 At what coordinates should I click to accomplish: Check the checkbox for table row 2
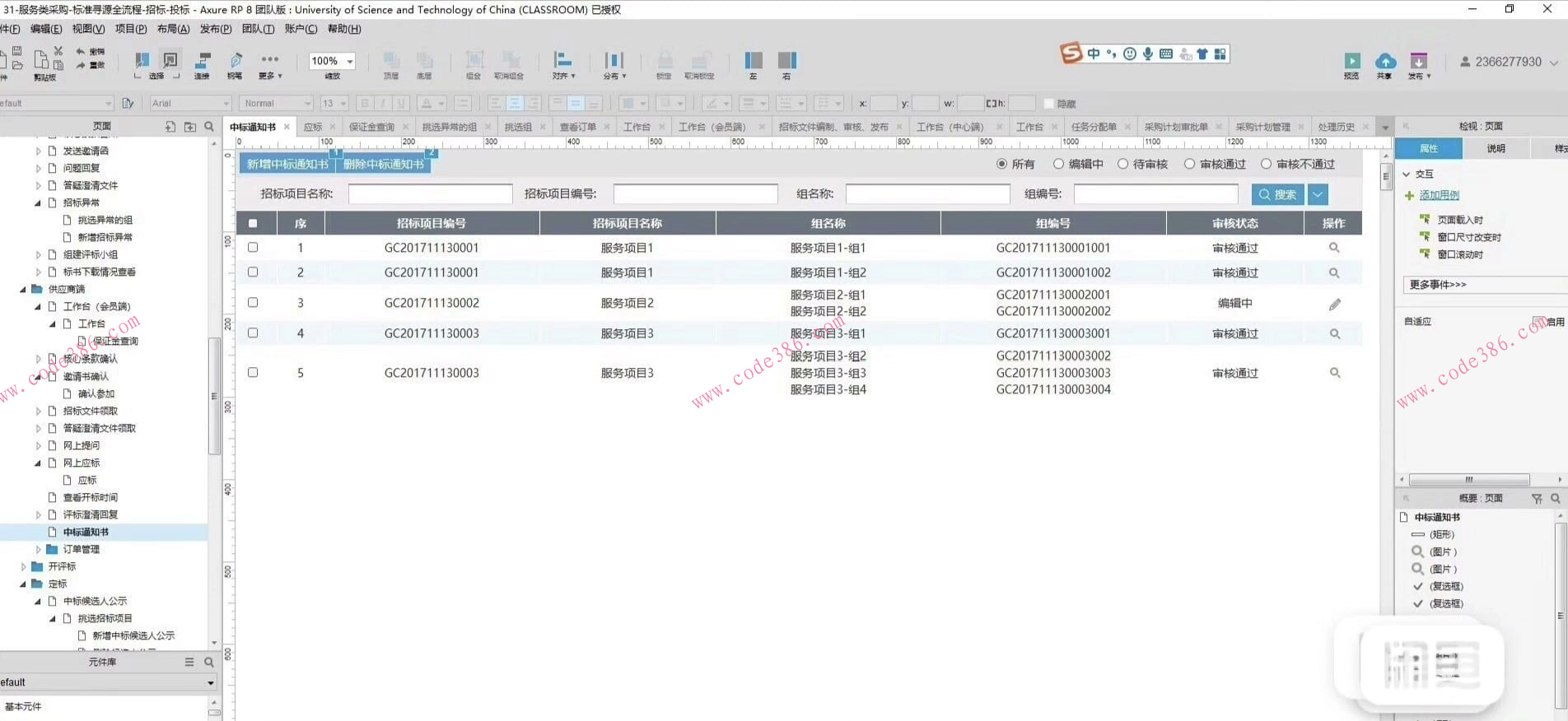click(253, 272)
